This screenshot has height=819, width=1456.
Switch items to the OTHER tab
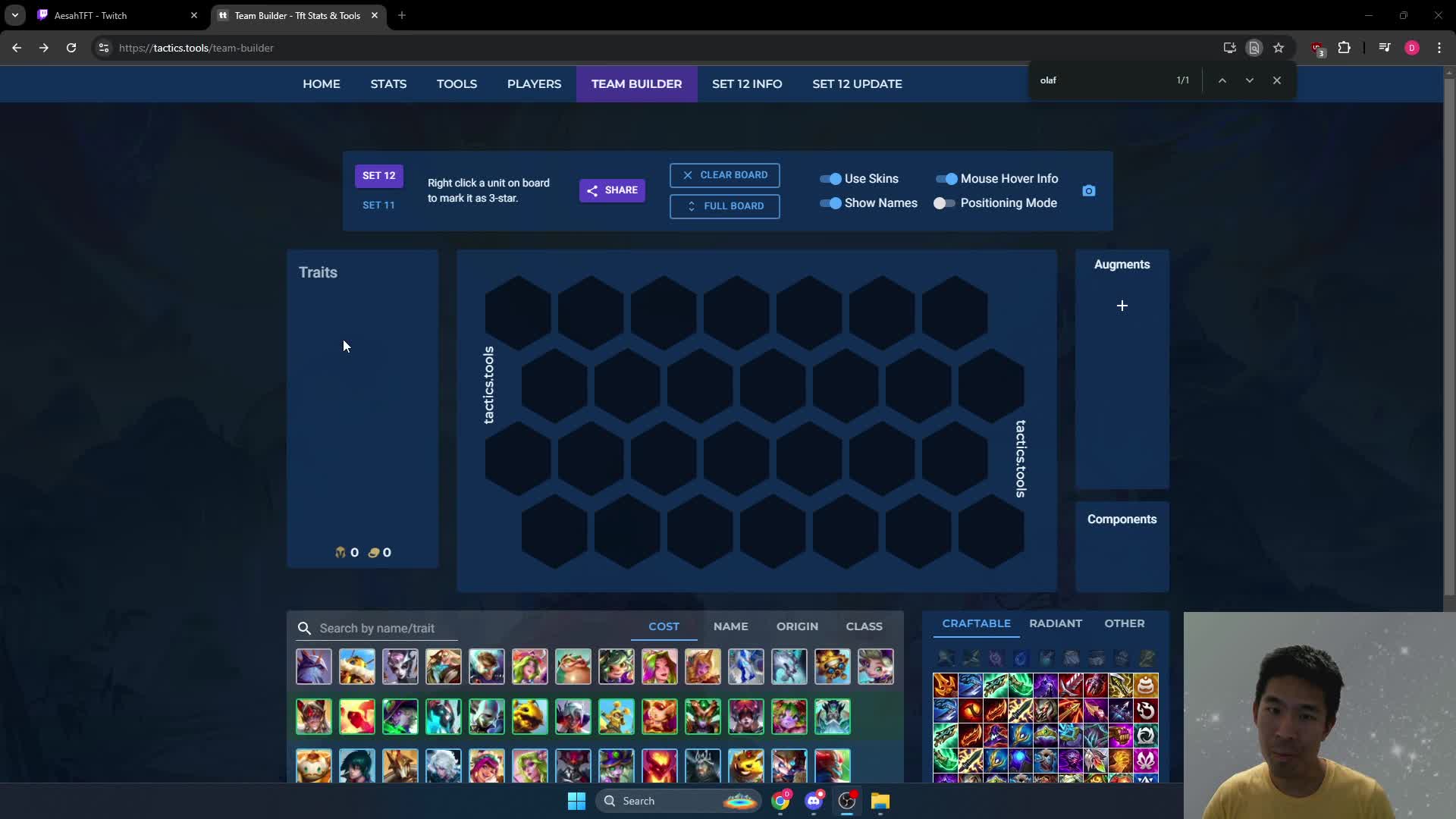click(x=1125, y=623)
